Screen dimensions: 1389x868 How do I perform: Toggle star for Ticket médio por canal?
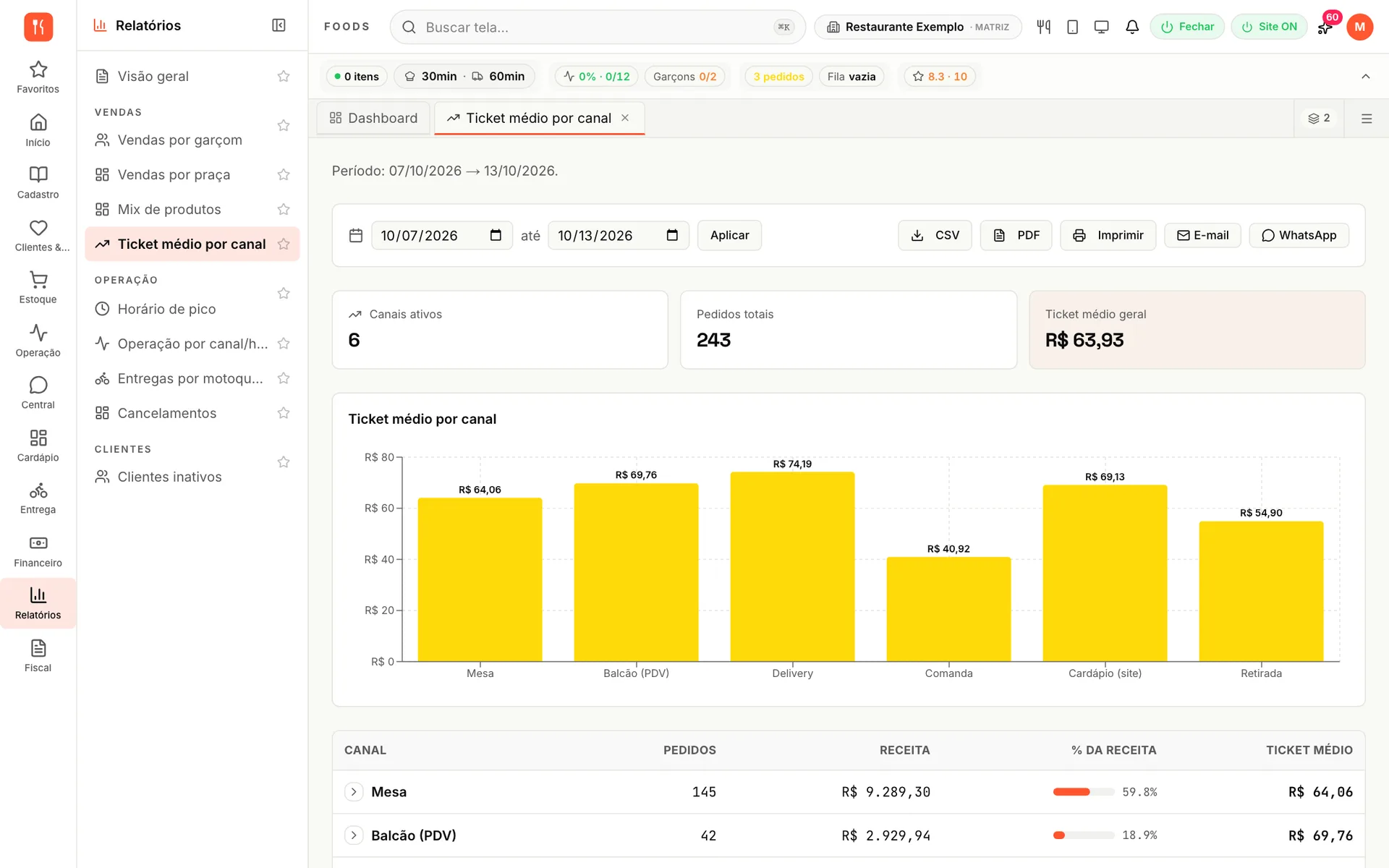284,244
